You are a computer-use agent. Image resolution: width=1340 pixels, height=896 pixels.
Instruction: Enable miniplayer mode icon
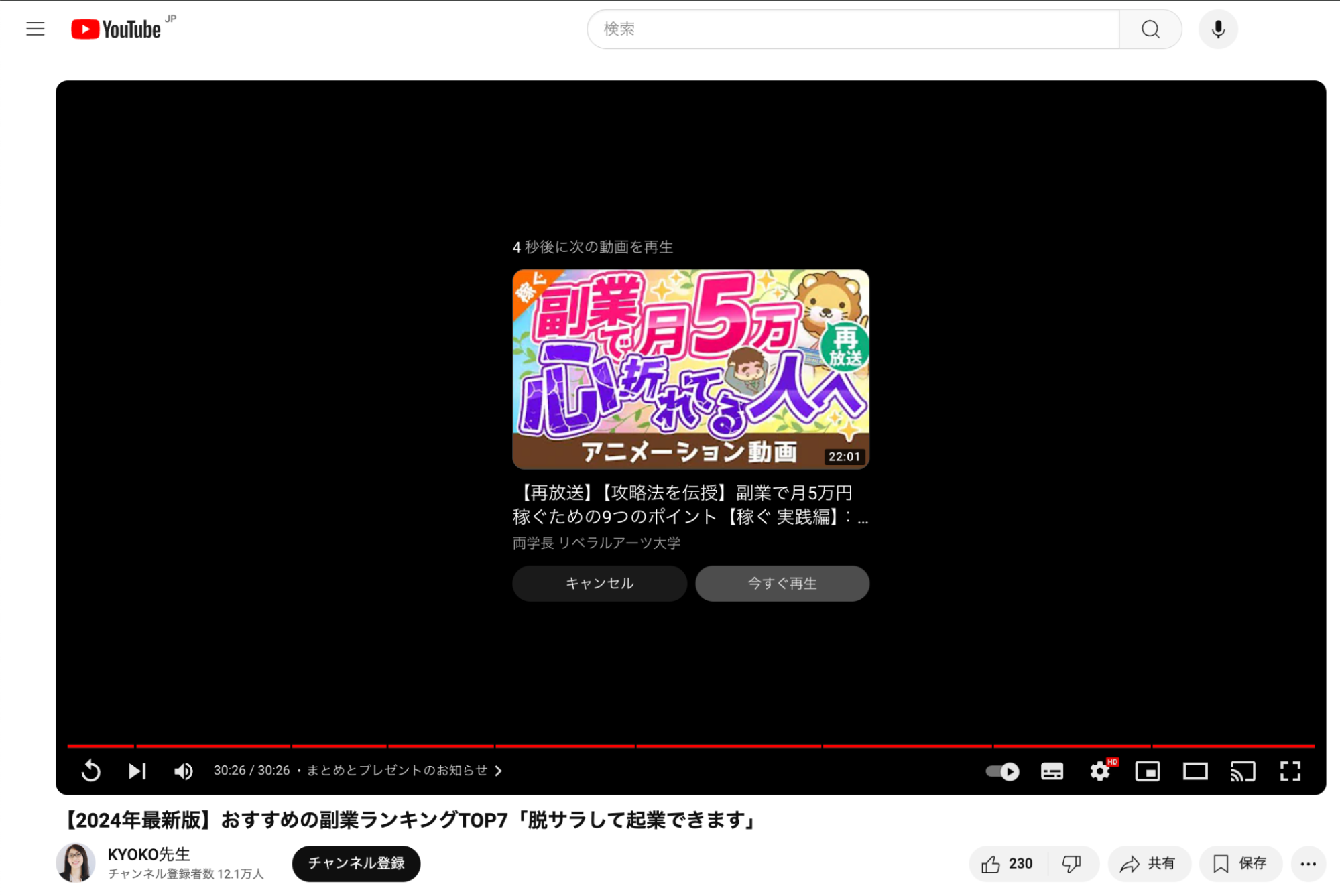1148,771
